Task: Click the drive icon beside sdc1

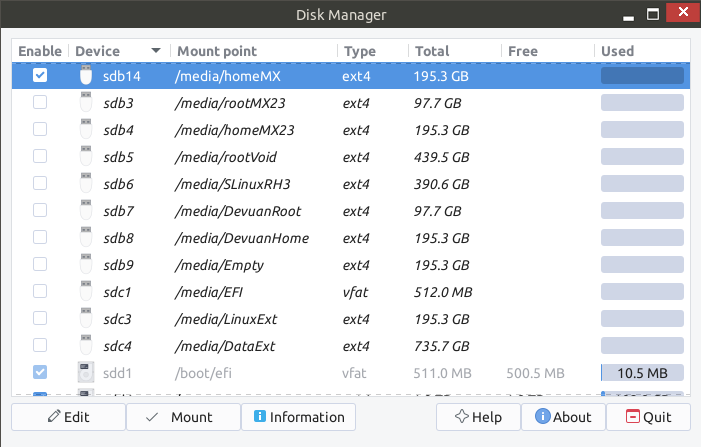Action: pyautogui.click(x=86, y=292)
